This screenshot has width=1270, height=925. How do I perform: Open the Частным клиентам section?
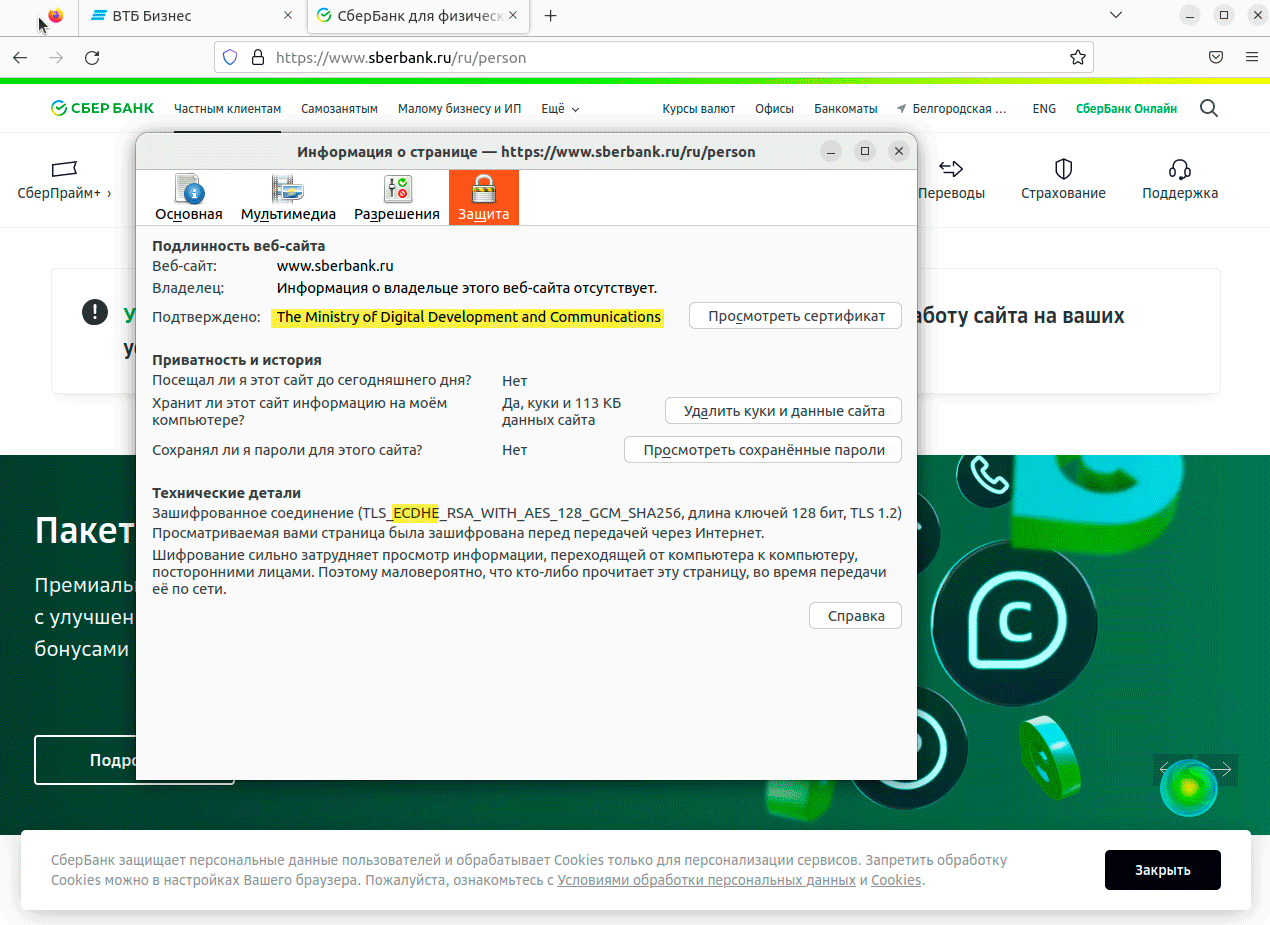coord(227,109)
